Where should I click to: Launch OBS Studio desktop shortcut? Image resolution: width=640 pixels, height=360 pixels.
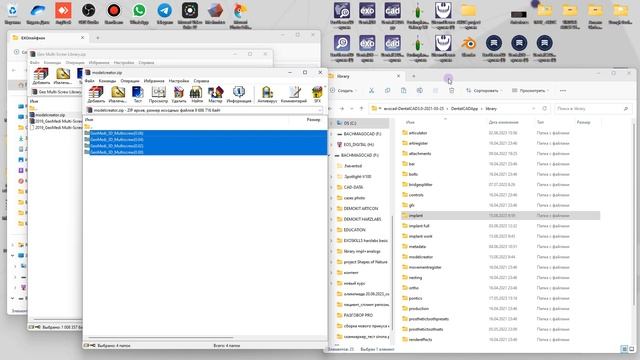pyautogui.click(x=88, y=14)
